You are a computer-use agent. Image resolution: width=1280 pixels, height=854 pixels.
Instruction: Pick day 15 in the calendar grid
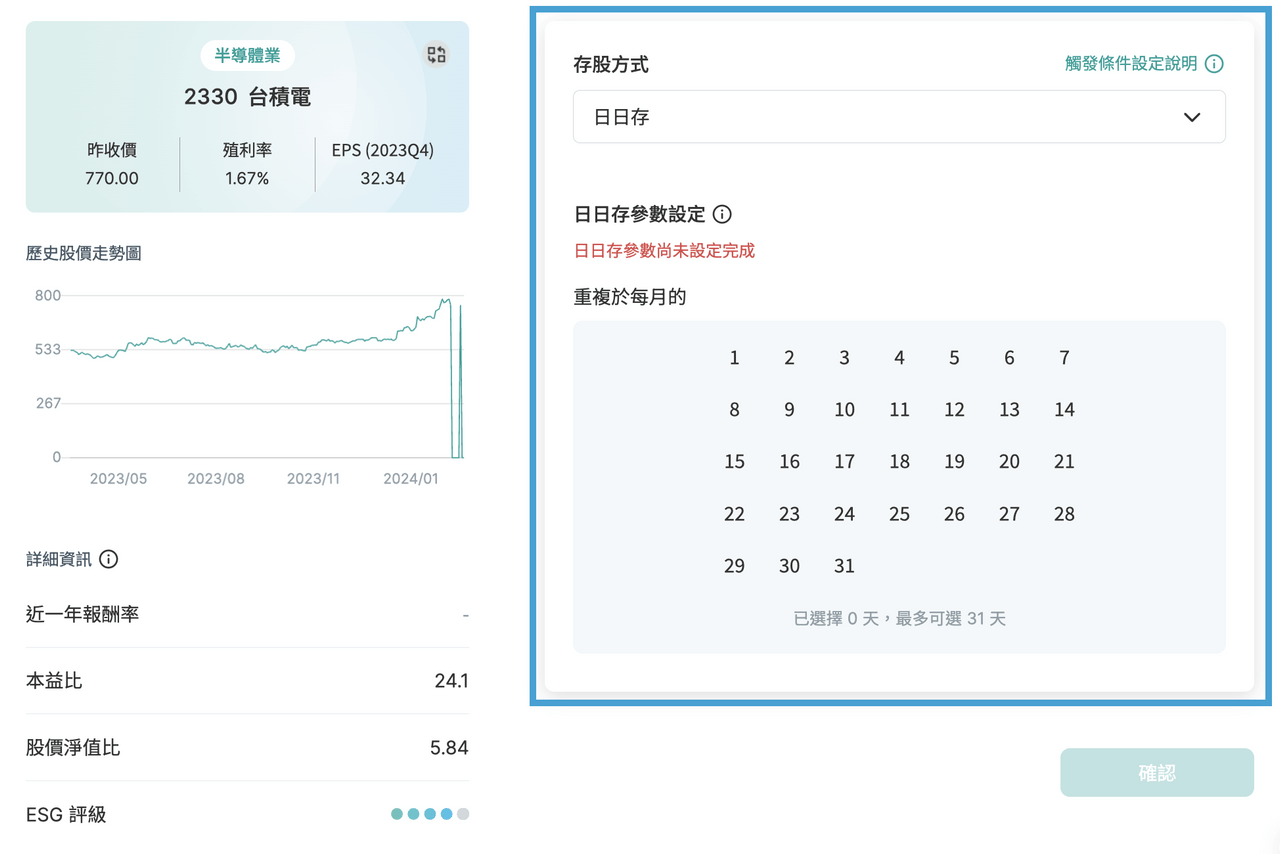(x=735, y=462)
